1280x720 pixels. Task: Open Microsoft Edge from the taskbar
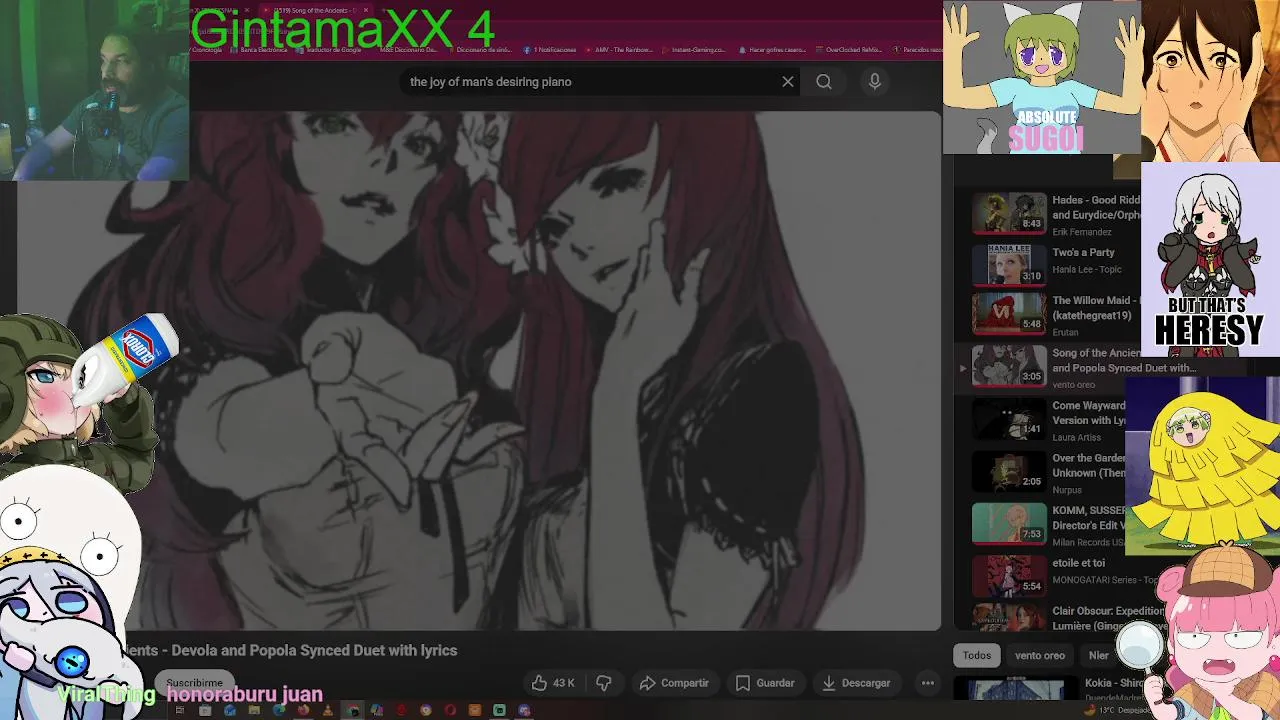(x=279, y=710)
